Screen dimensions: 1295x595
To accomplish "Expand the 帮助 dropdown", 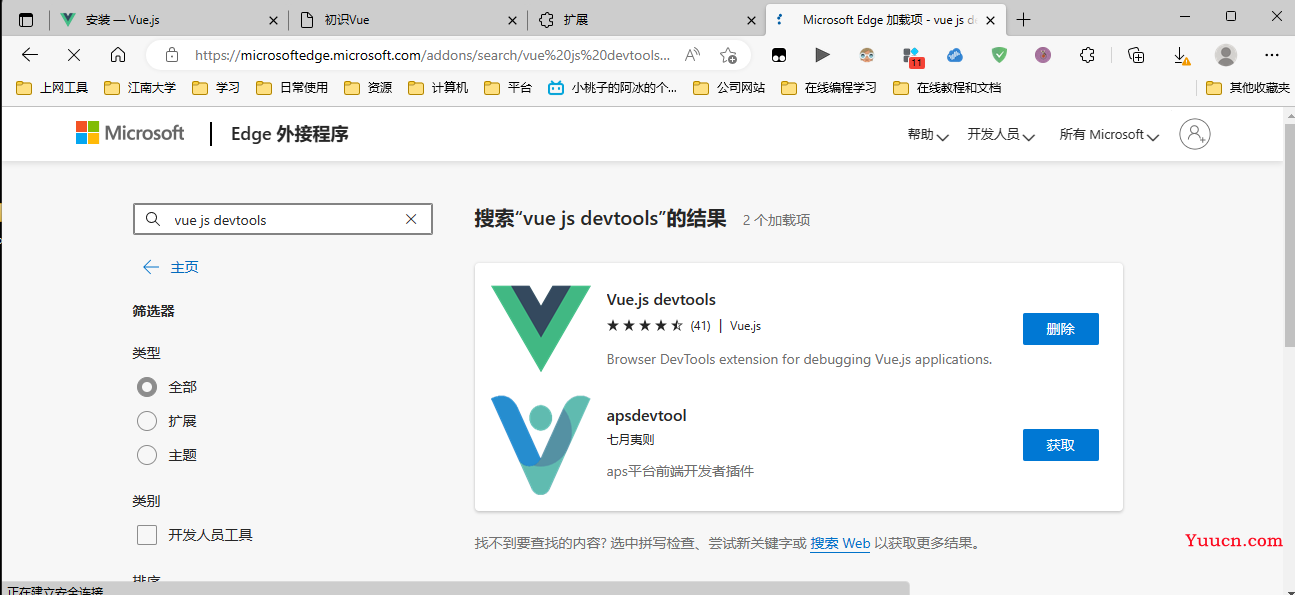I will [928, 135].
